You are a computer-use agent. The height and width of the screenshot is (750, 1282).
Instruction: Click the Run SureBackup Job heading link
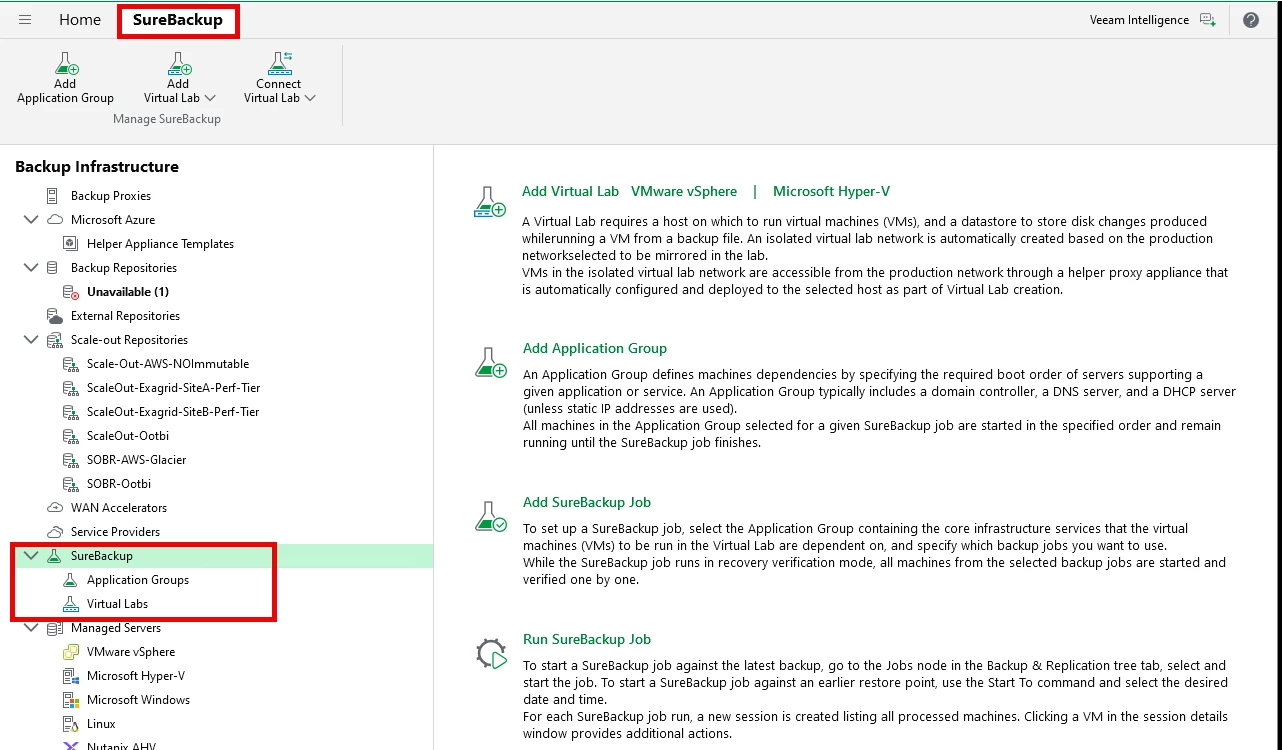(x=587, y=639)
